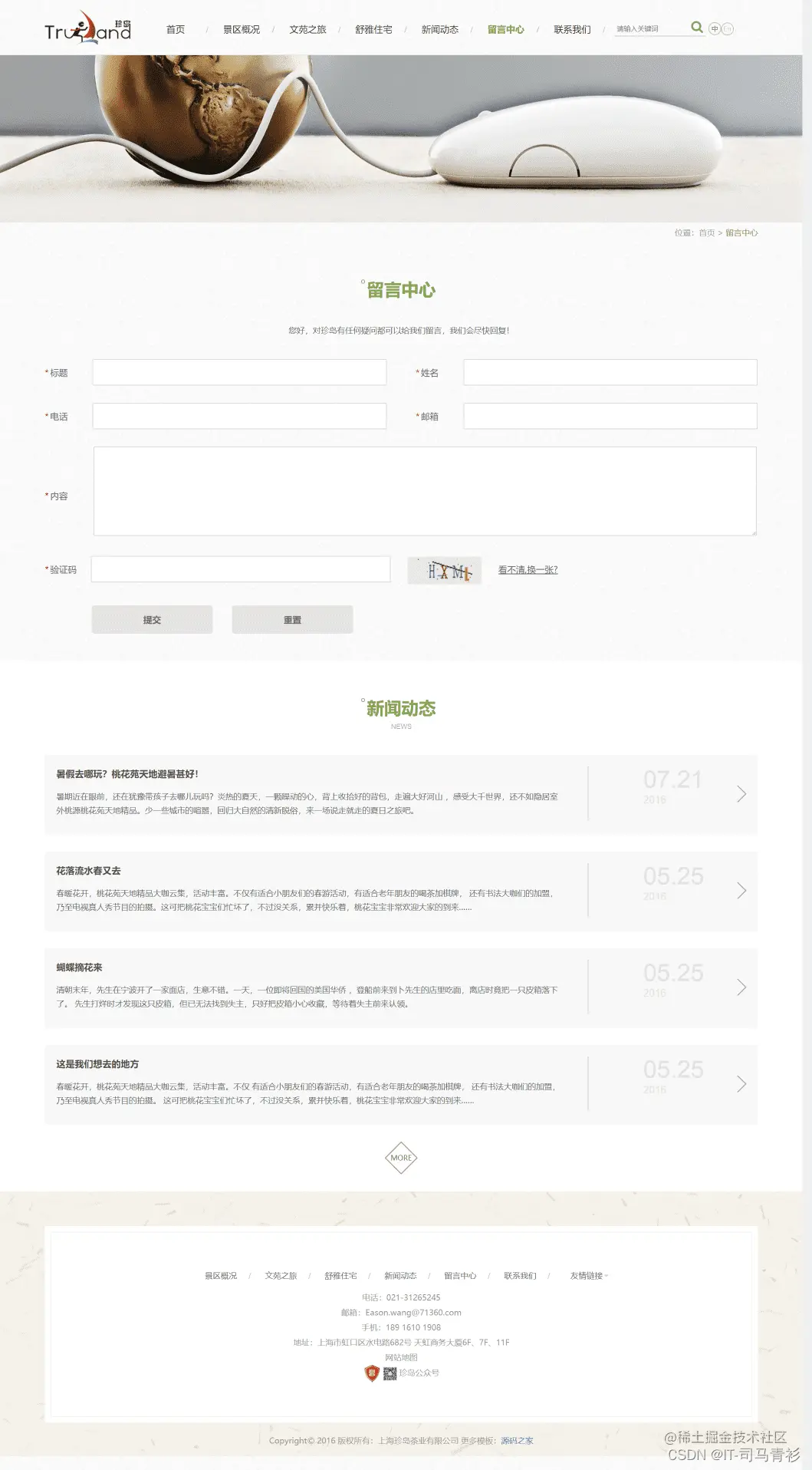Open the 新闻动态 menu item in header
Viewport: 812px width, 1470px height.
pos(440,29)
